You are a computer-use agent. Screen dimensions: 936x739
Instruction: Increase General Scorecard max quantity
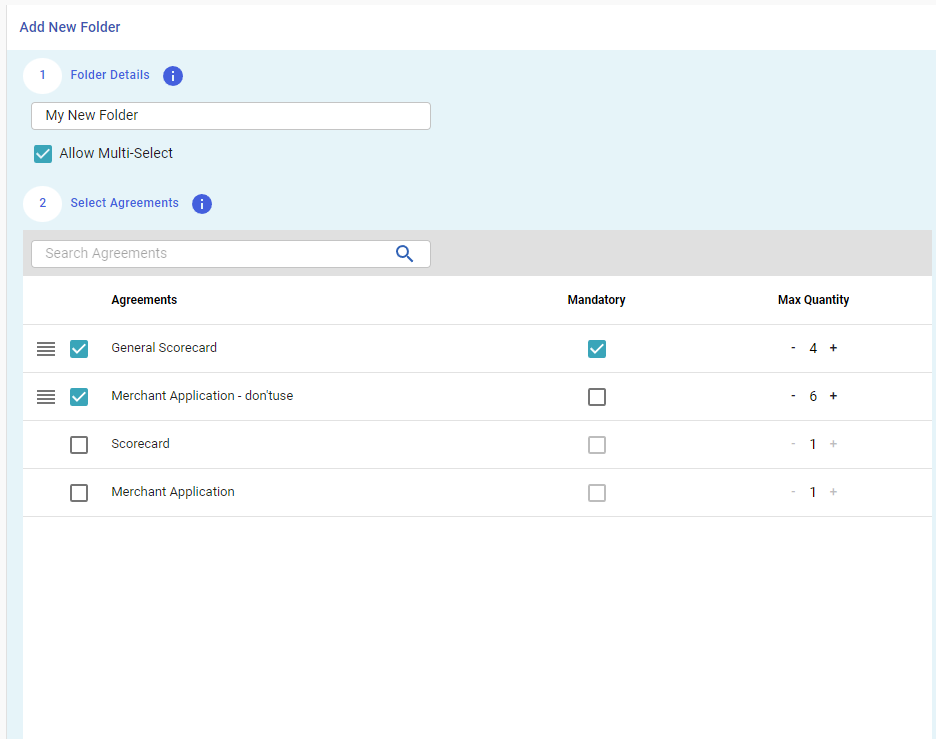(833, 347)
